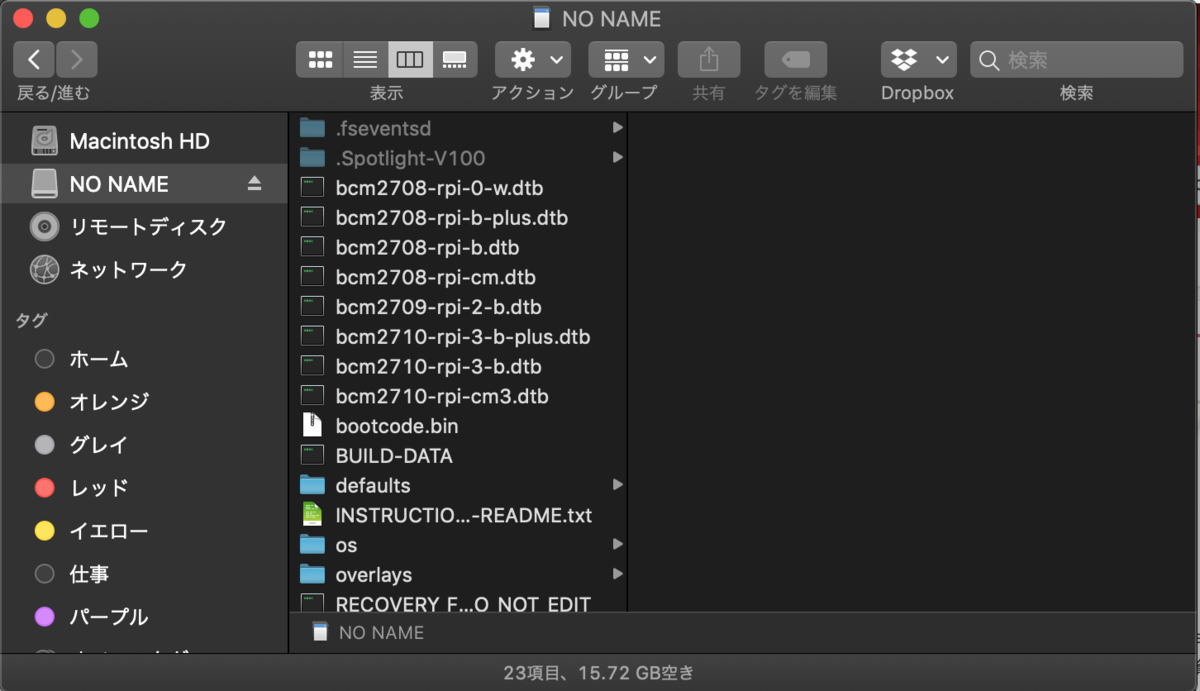
Task: Click the Edit Tags toolbar button
Action: pos(796,59)
